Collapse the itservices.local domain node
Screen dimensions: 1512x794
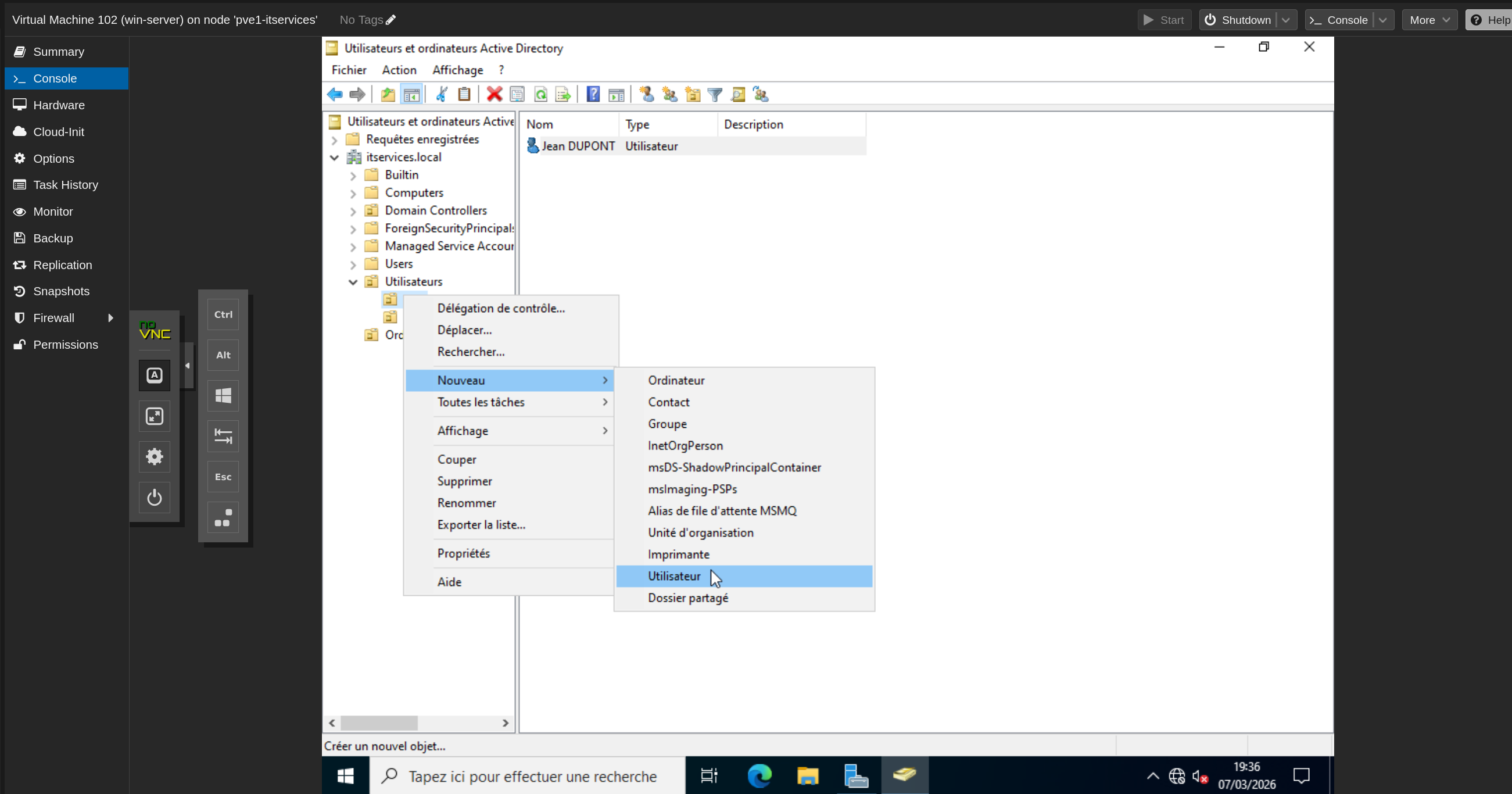click(x=334, y=158)
